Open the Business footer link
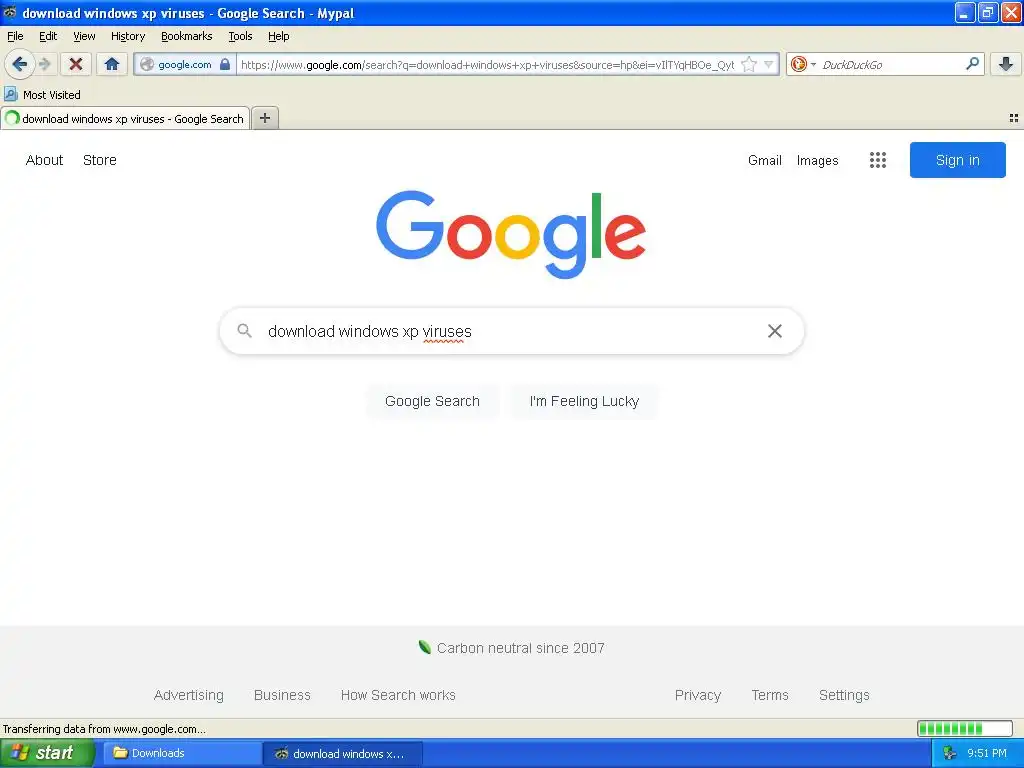Viewport: 1024px width, 768px height. 282,695
